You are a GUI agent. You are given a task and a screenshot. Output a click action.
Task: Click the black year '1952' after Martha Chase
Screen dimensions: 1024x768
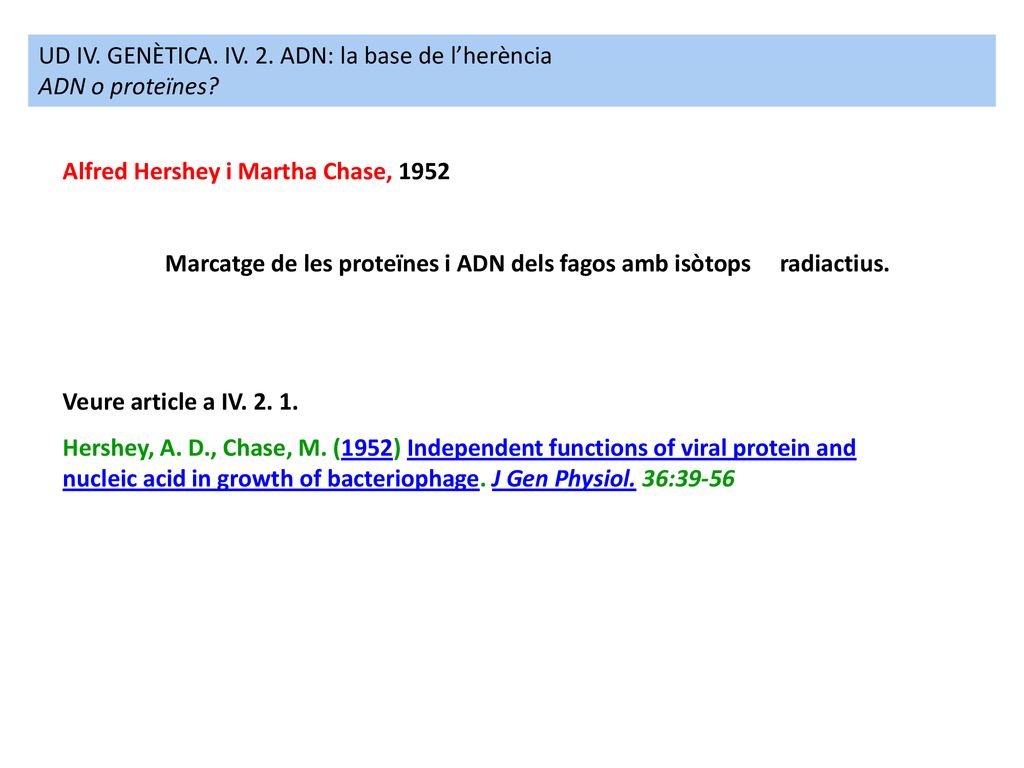pyautogui.click(x=424, y=171)
